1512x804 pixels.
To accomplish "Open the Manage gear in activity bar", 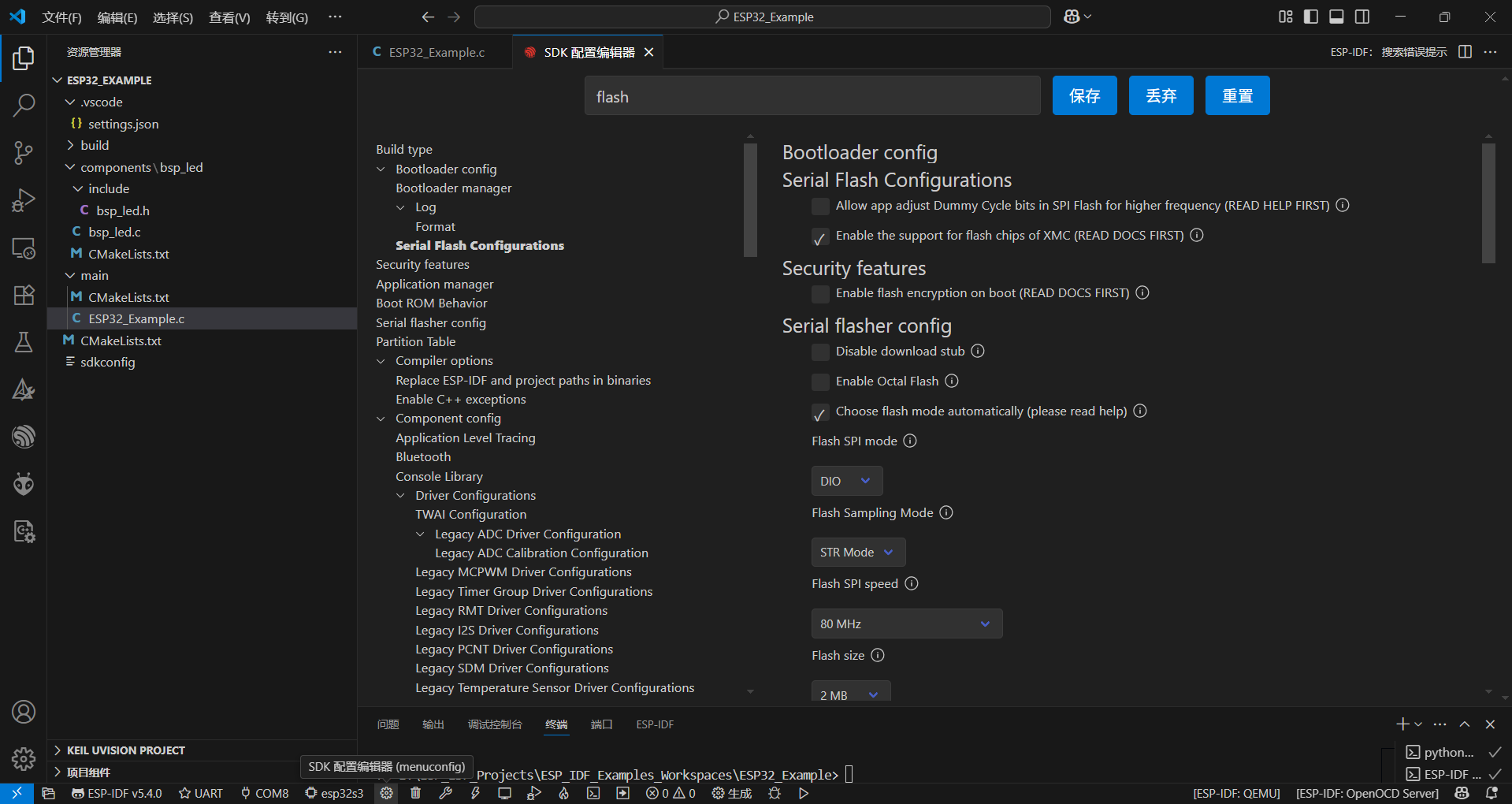I will tap(24, 758).
